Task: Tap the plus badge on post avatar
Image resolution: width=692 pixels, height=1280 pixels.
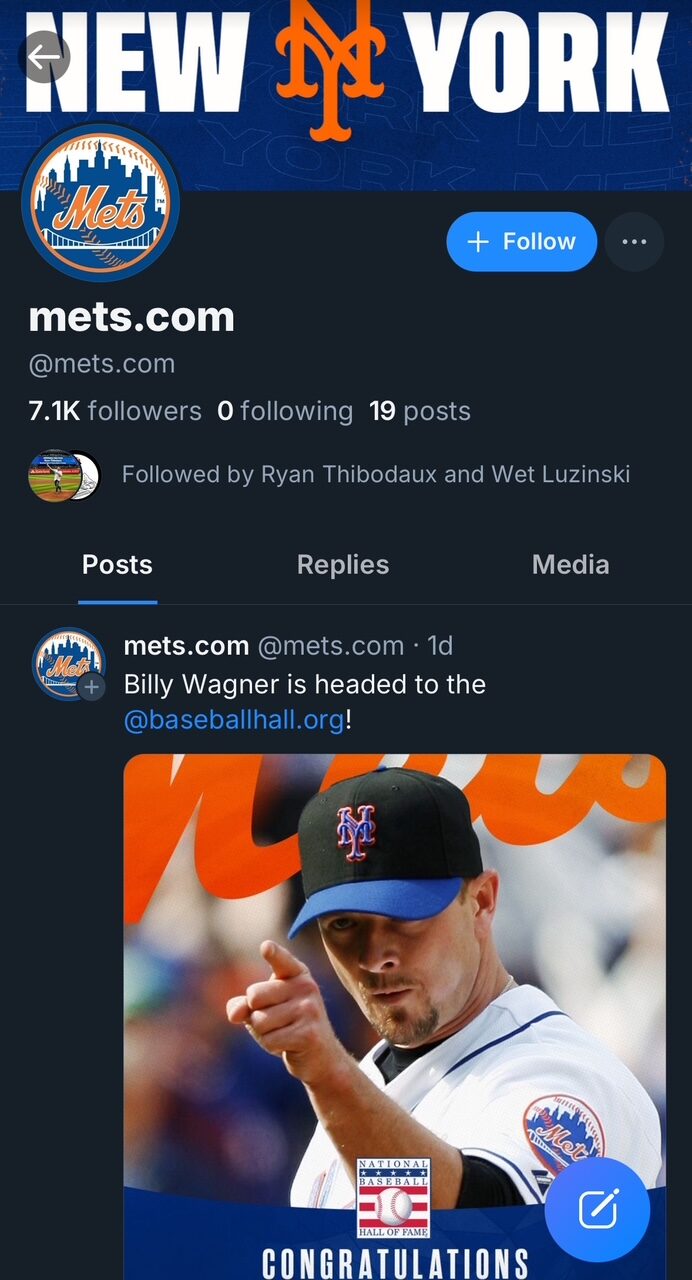Action: coord(92,687)
